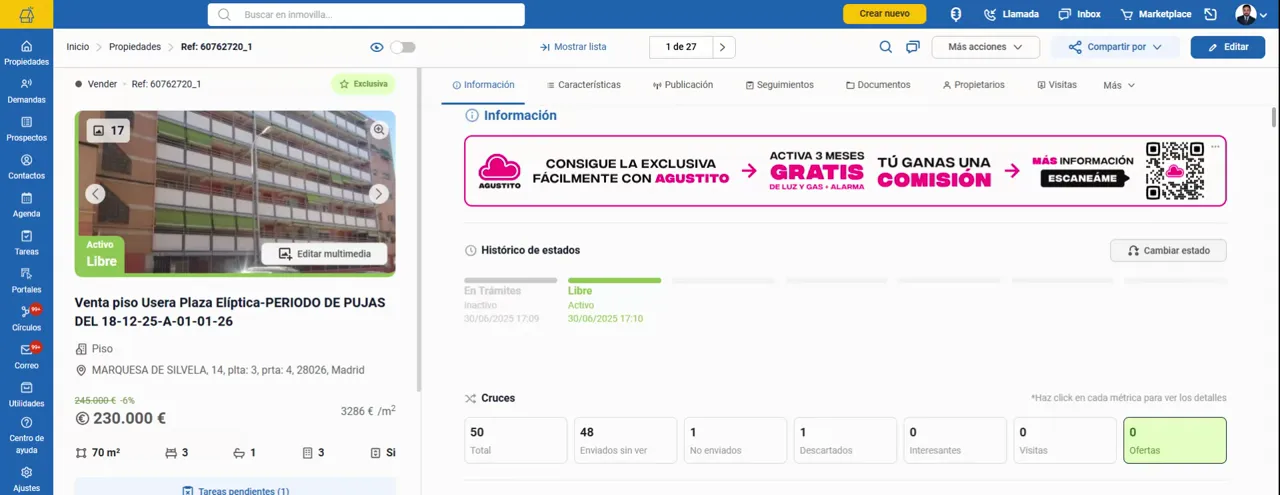1280x495 pixels.
Task: Zoom the property photo with magnifier icon
Action: coord(379,129)
